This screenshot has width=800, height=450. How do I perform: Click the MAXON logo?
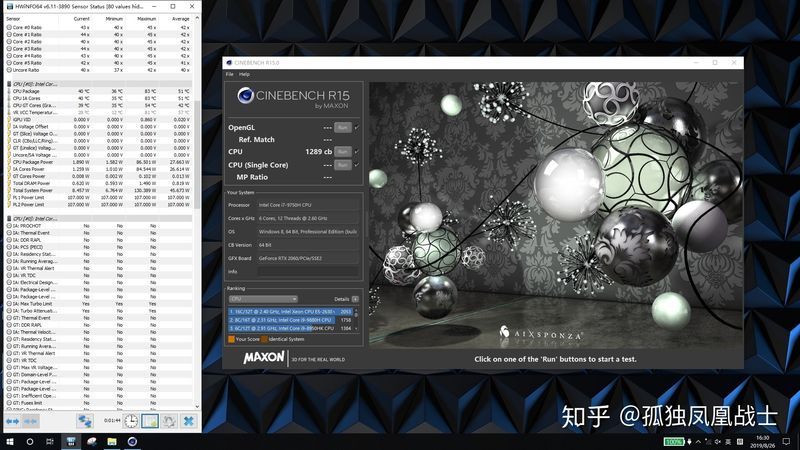pyautogui.click(x=264, y=358)
